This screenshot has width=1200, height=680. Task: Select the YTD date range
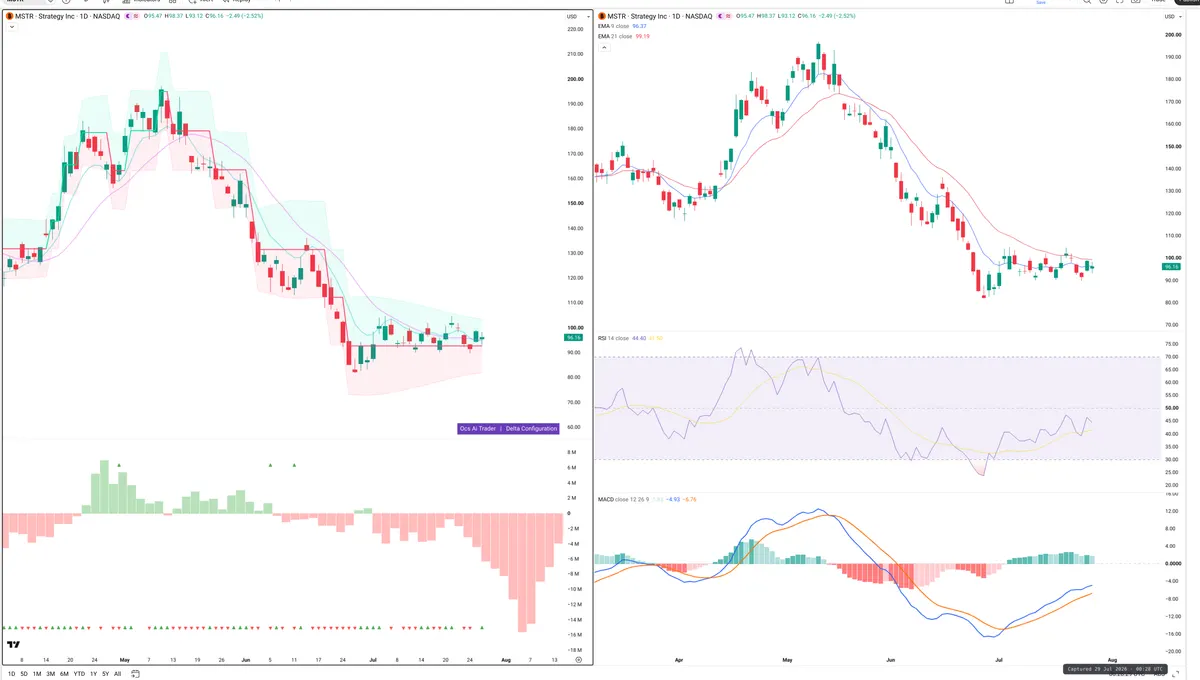tap(79, 674)
